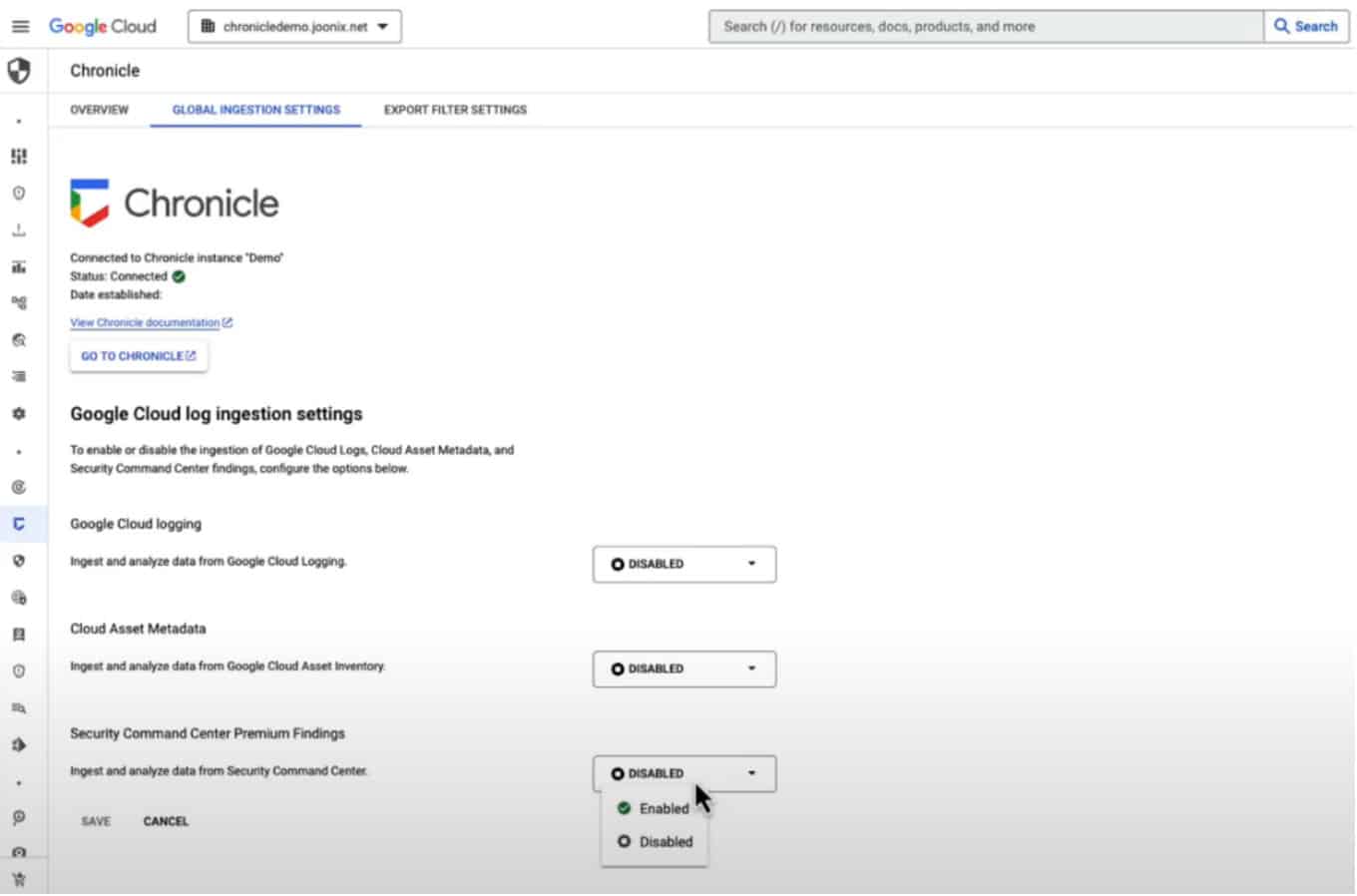Open the list-with-magnifier sidebar icon
The height and width of the screenshot is (896, 1357).
coord(19,708)
